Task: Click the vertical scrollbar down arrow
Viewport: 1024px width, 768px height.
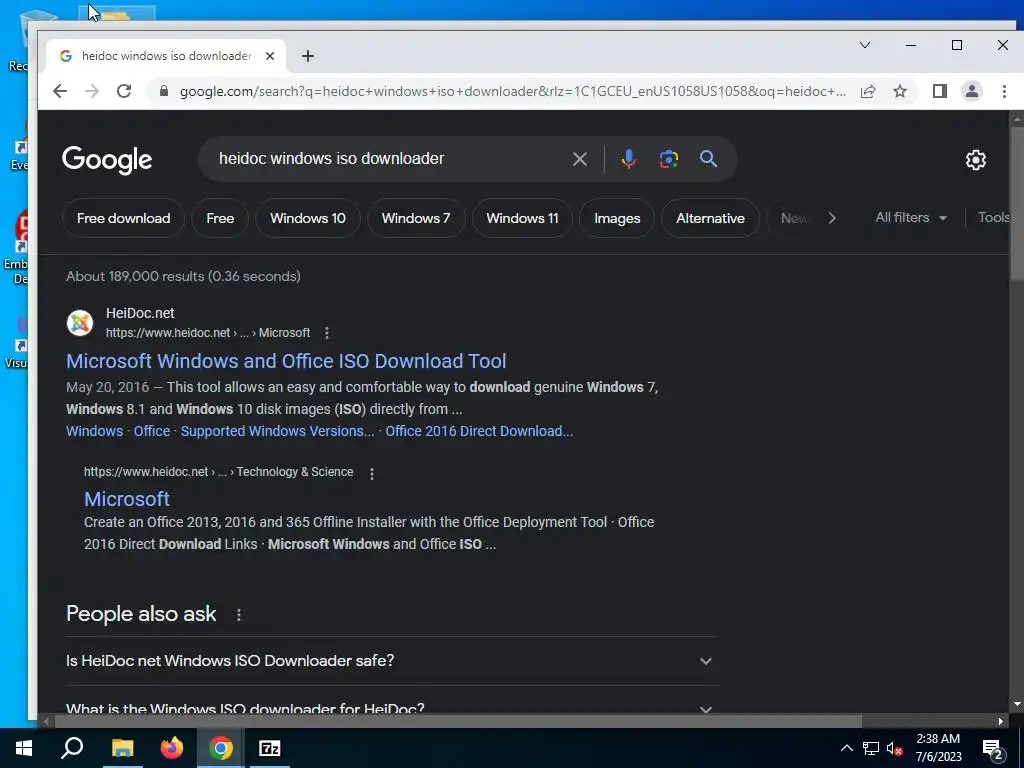Action: tap(1016, 705)
